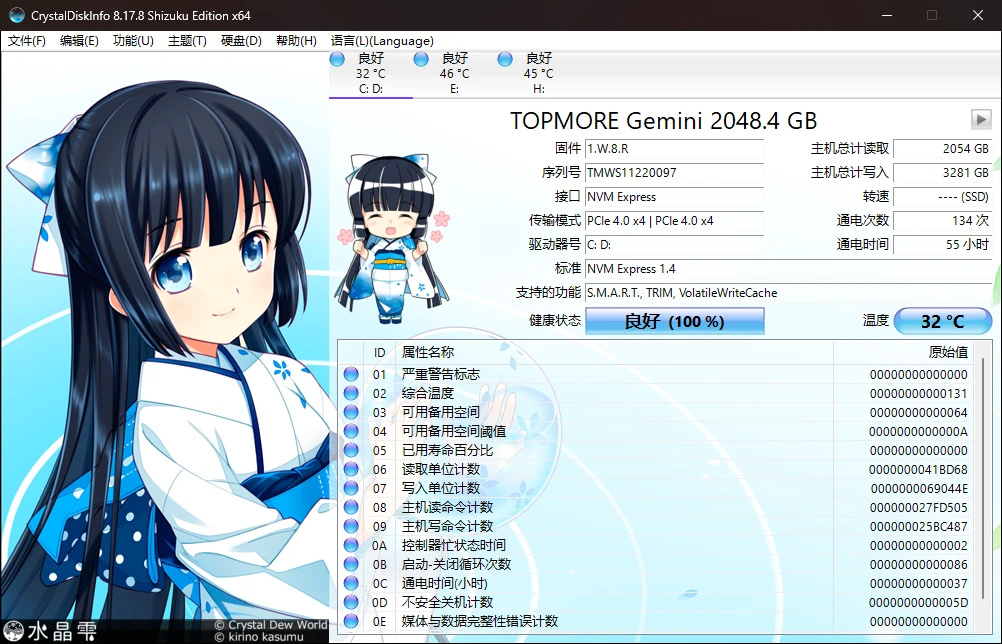Click status orb of attribute 0B 启动-关闭循环次数

(351, 564)
